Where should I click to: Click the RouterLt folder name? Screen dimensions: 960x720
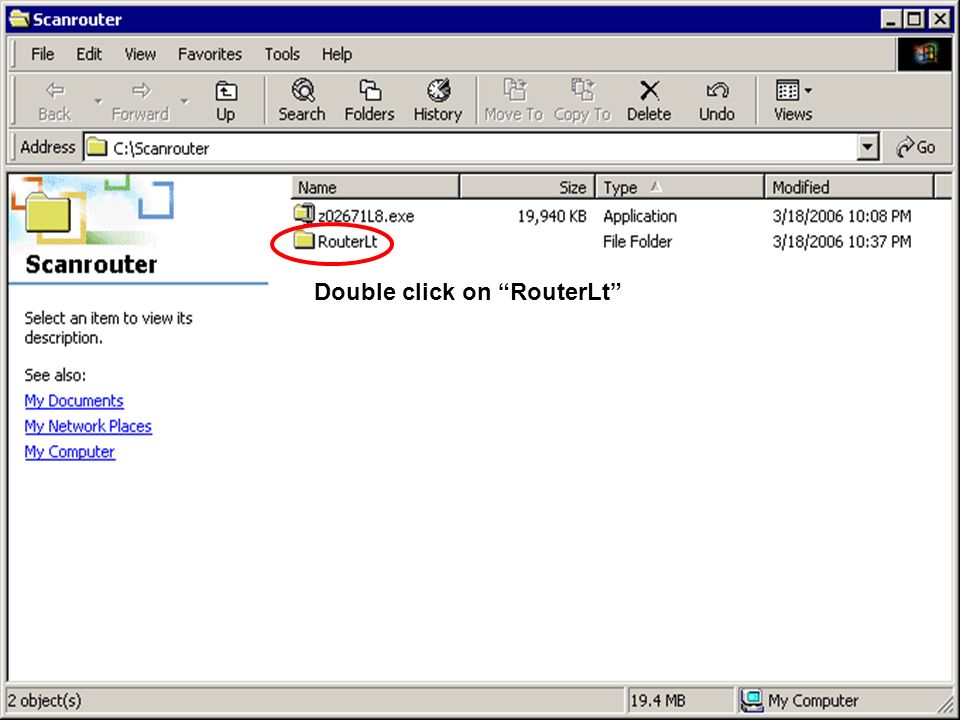348,242
